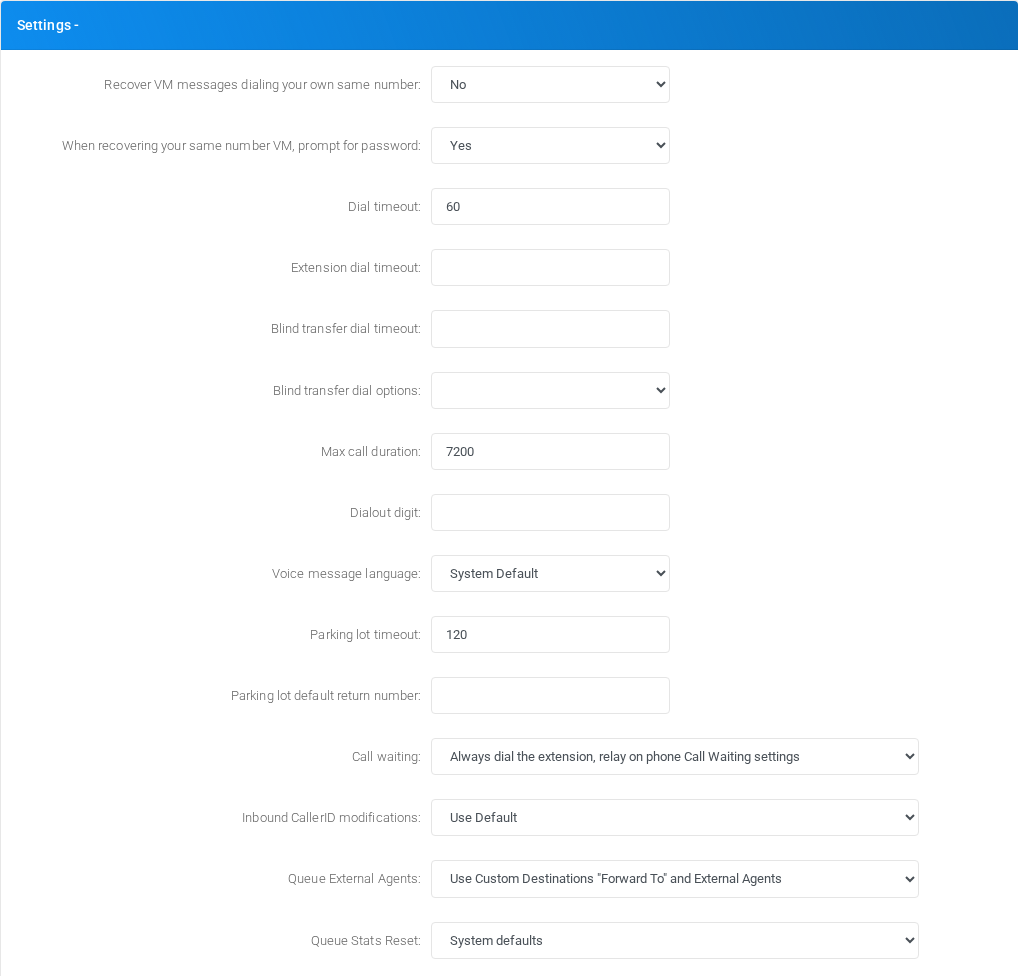Click the Dial timeout field
This screenshot has height=976, width=1018.
tap(550, 206)
